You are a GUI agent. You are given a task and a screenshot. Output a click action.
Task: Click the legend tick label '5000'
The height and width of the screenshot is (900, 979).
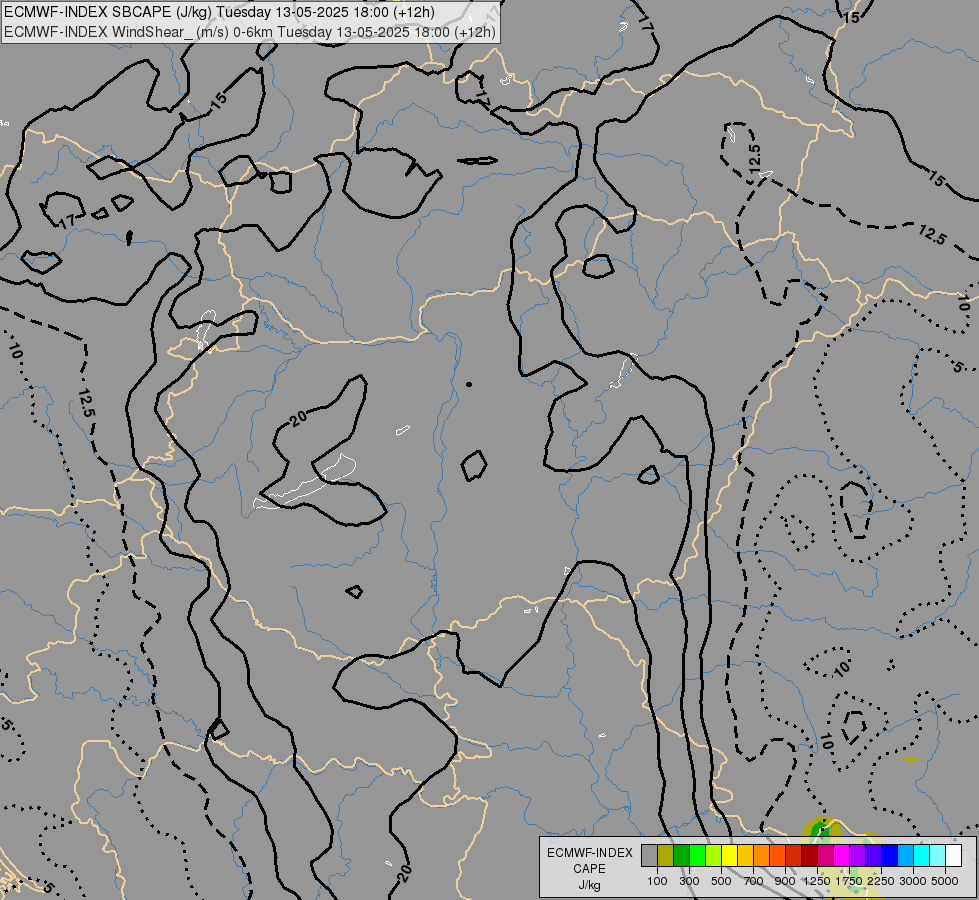(945, 881)
